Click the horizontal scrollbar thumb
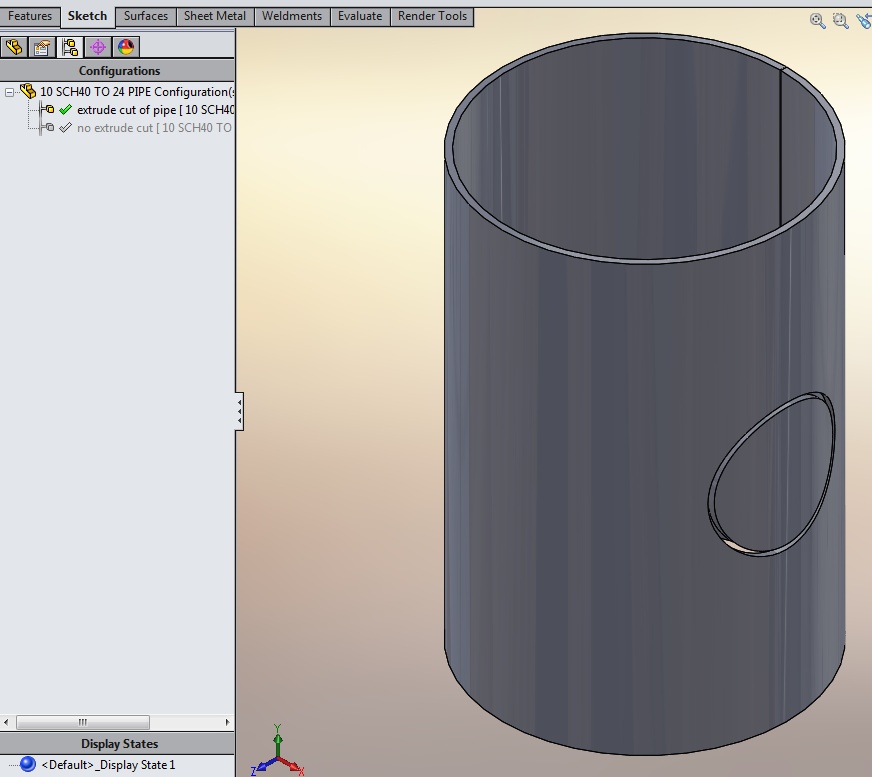The height and width of the screenshot is (777, 872). click(83, 722)
